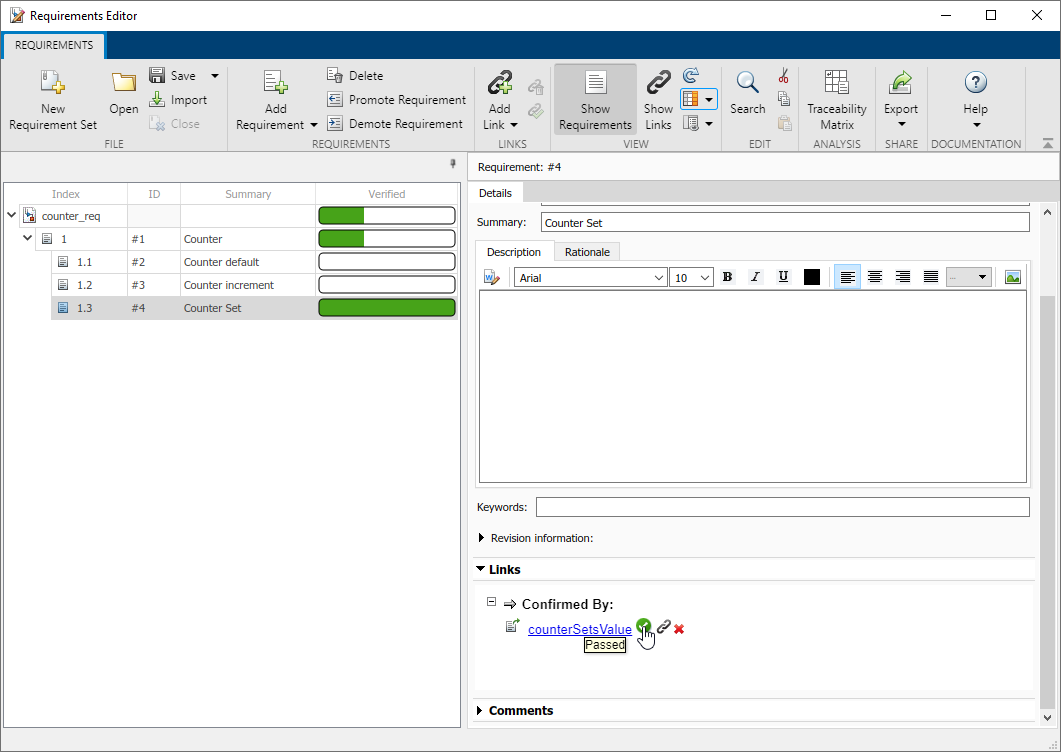
Task: Collapse the counter_req requirement tree
Action: pos(11,215)
